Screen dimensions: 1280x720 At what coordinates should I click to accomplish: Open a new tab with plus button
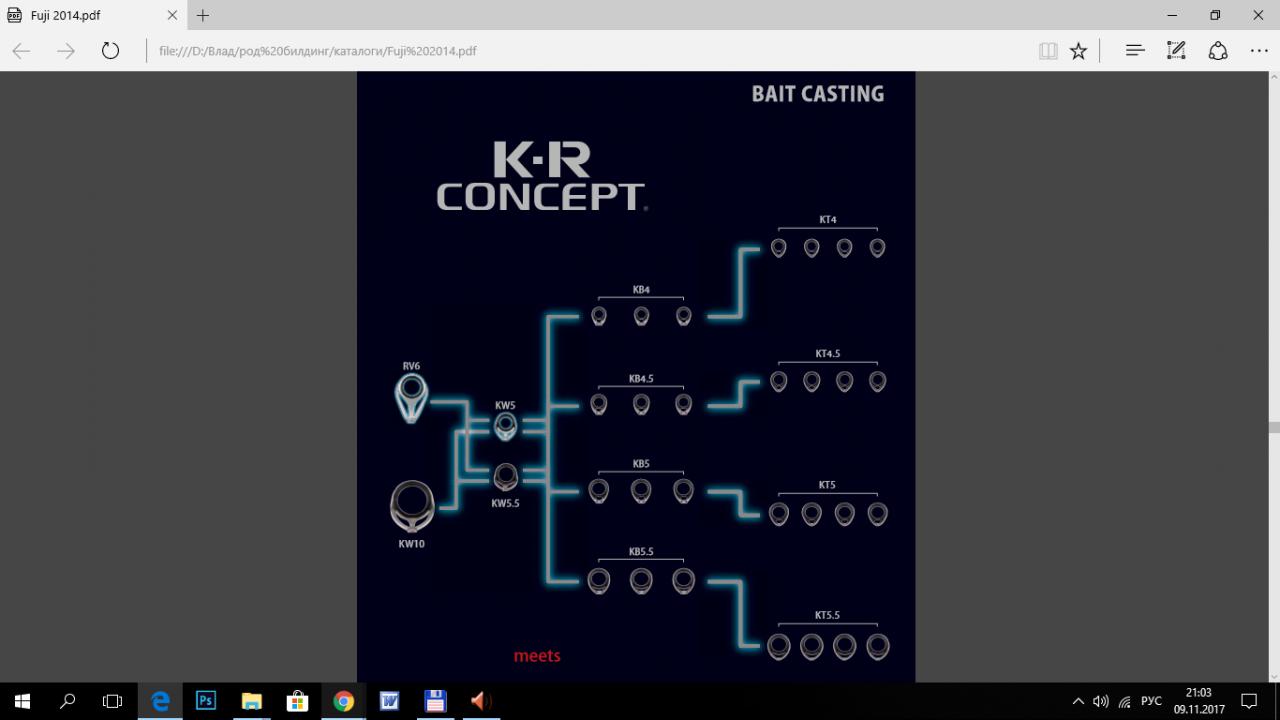[203, 16]
